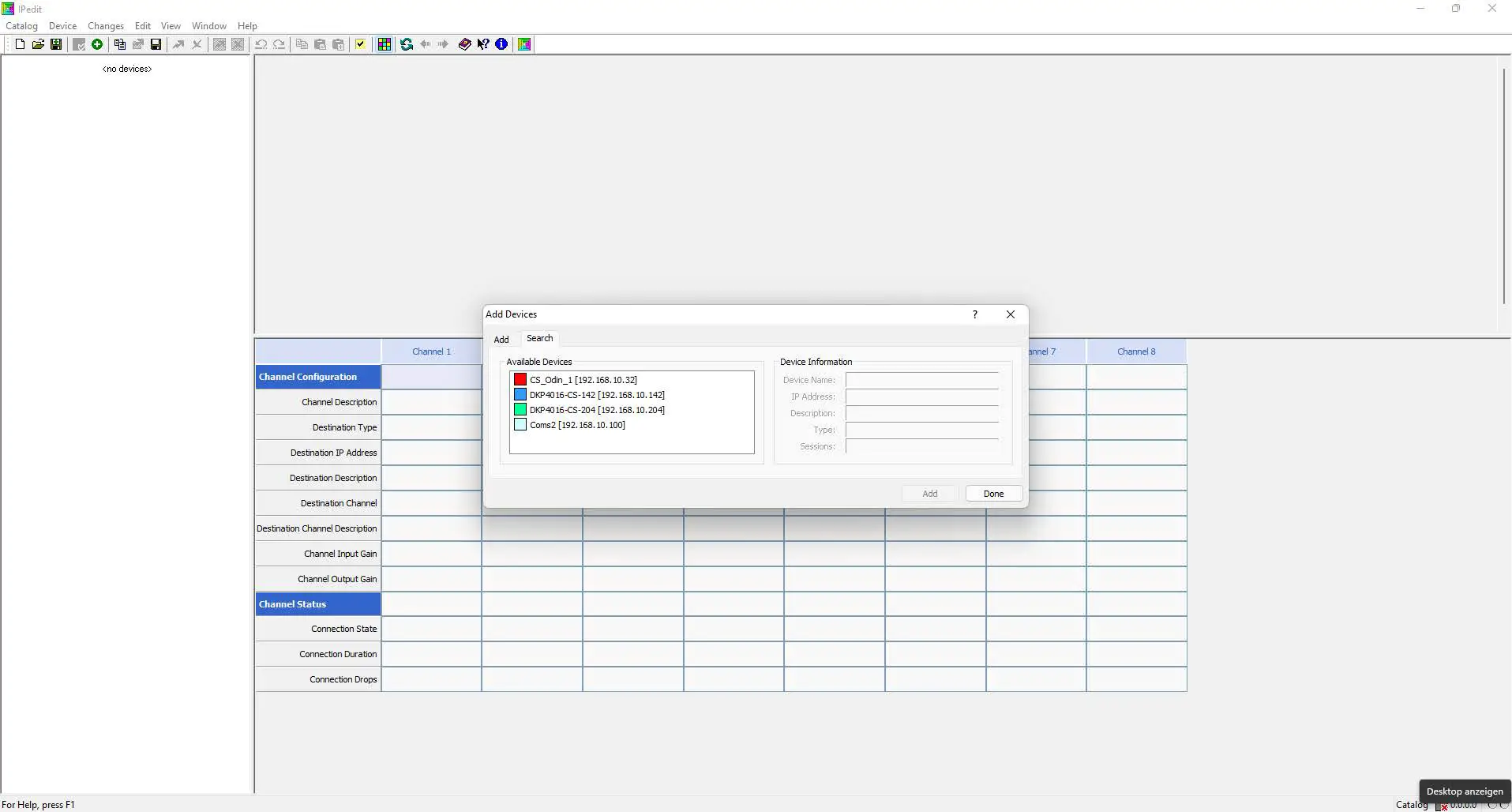The image size is (1512, 812).
Task: Open the purple help book icon
Action: [x=465, y=44]
